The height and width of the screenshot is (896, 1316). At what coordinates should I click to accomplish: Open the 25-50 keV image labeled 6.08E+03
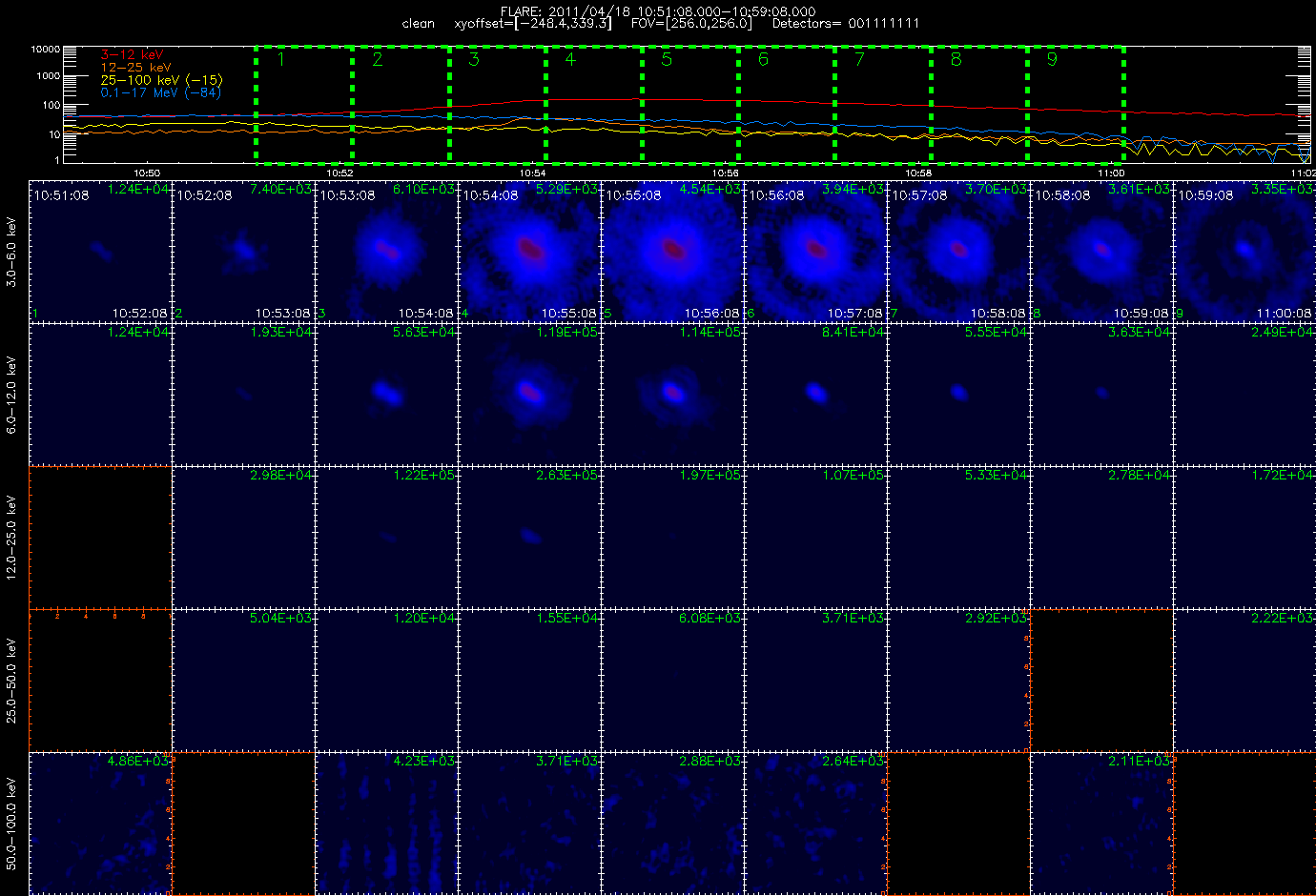coord(673,680)
